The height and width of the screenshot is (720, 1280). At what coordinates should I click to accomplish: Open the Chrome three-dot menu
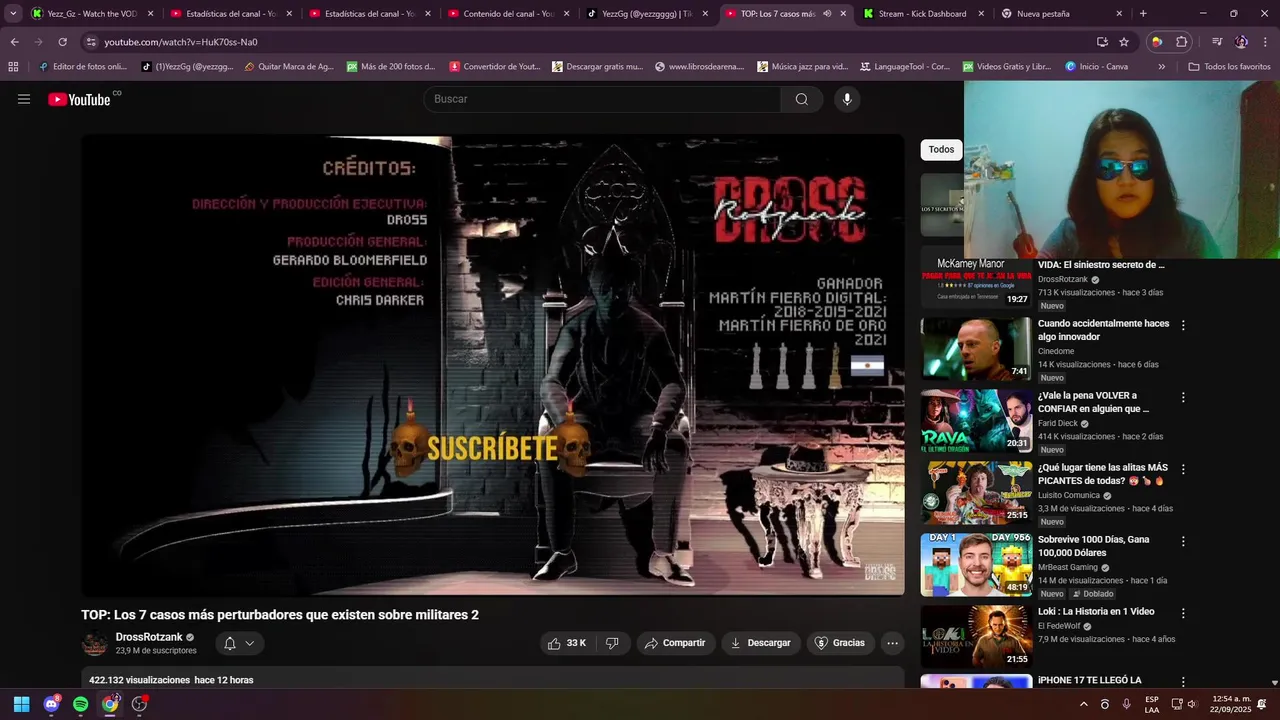pos(1265,42)
